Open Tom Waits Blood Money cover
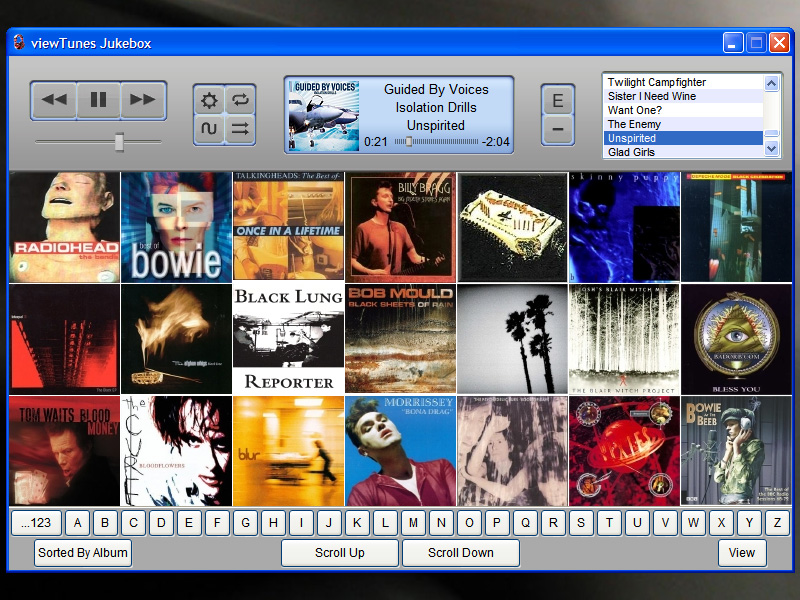The height and width of the screenshot is (600, 800). tap(64, 451)
